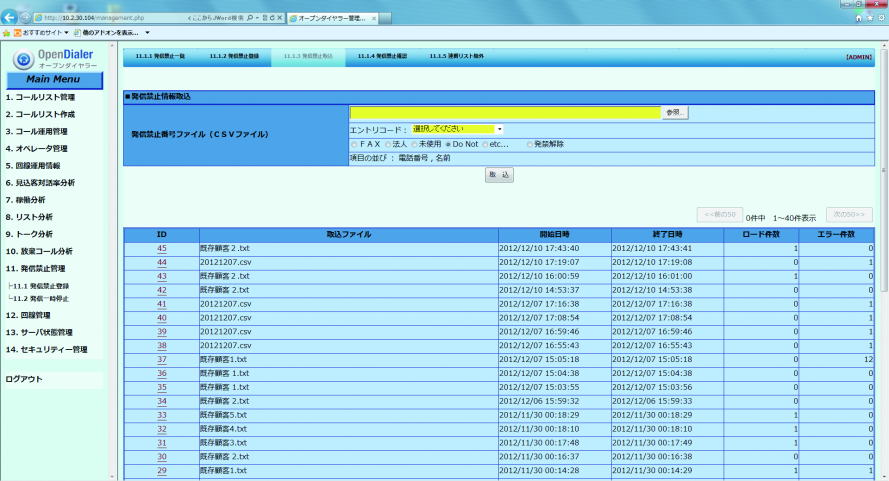Click the search magnifier in address bar
Screen dimensions: 889x481
point(250,18)
